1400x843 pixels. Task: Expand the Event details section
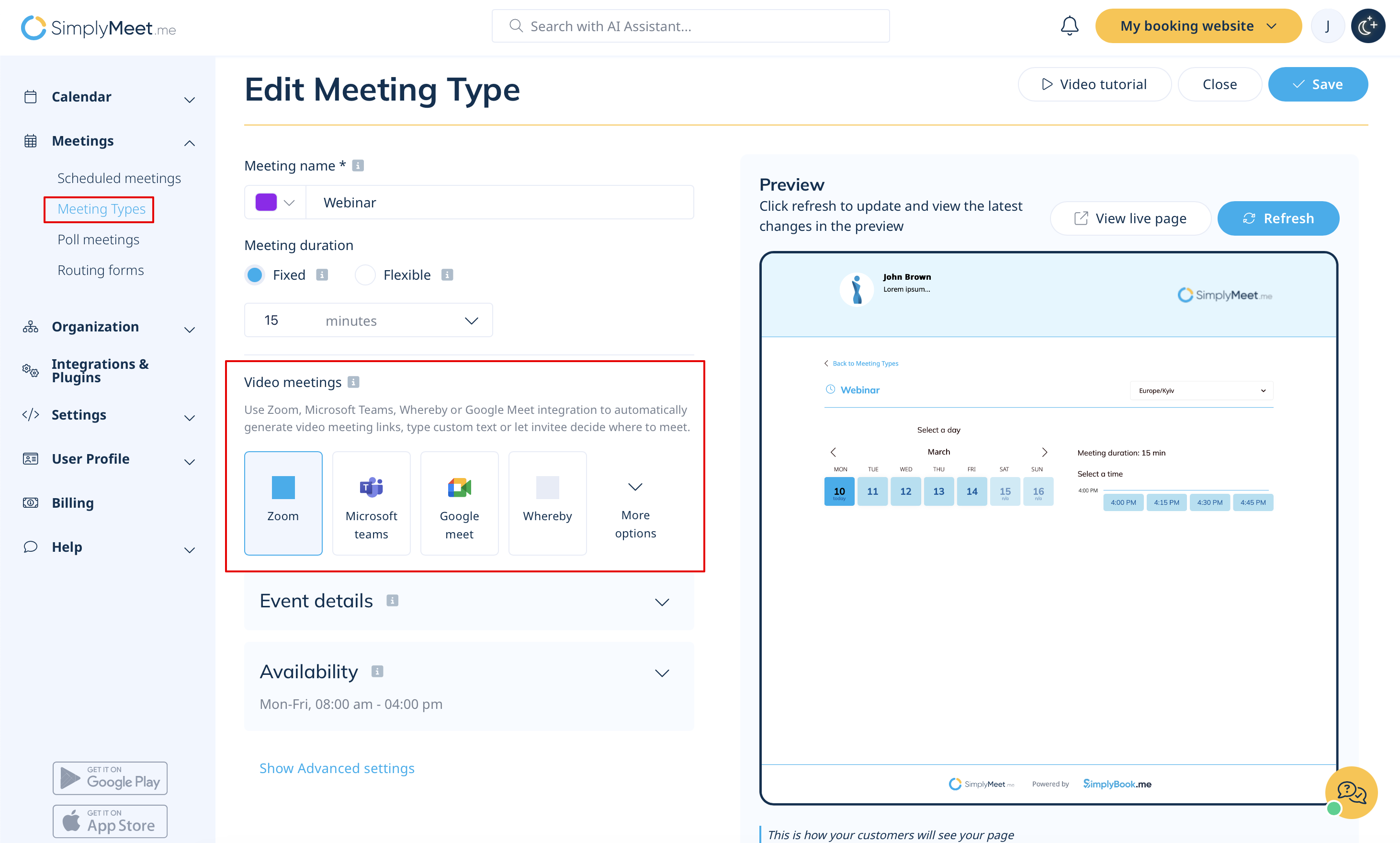tap(661, 602)
